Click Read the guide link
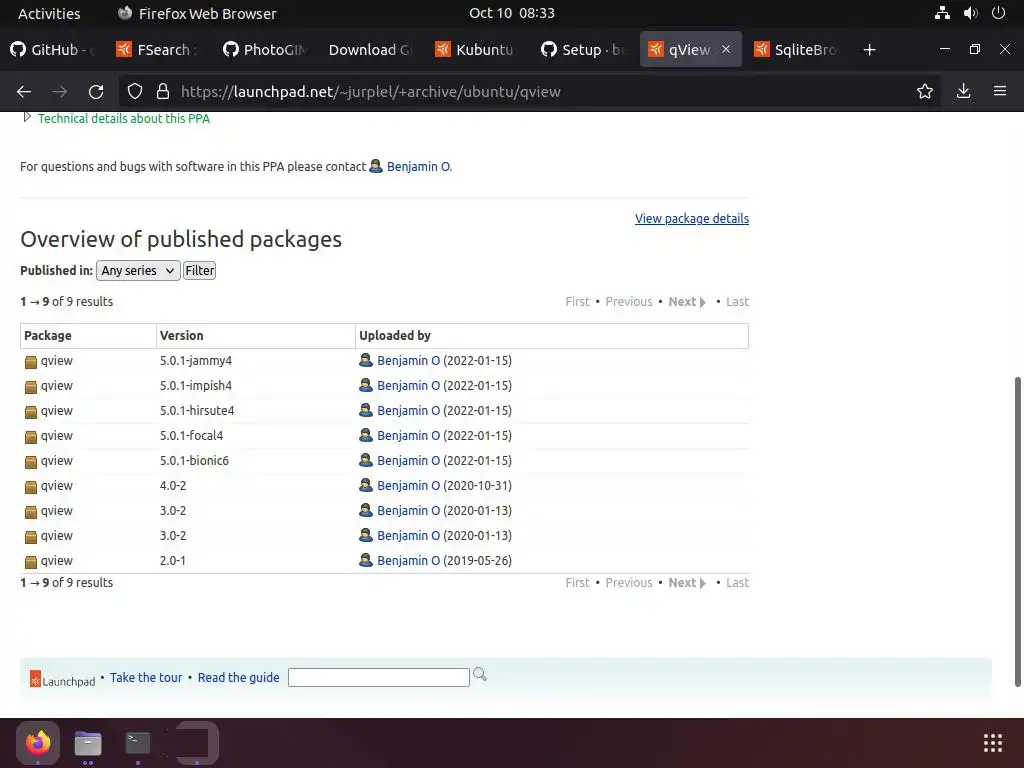This screenshot has height=768, width=1024. tap(238, 677)
